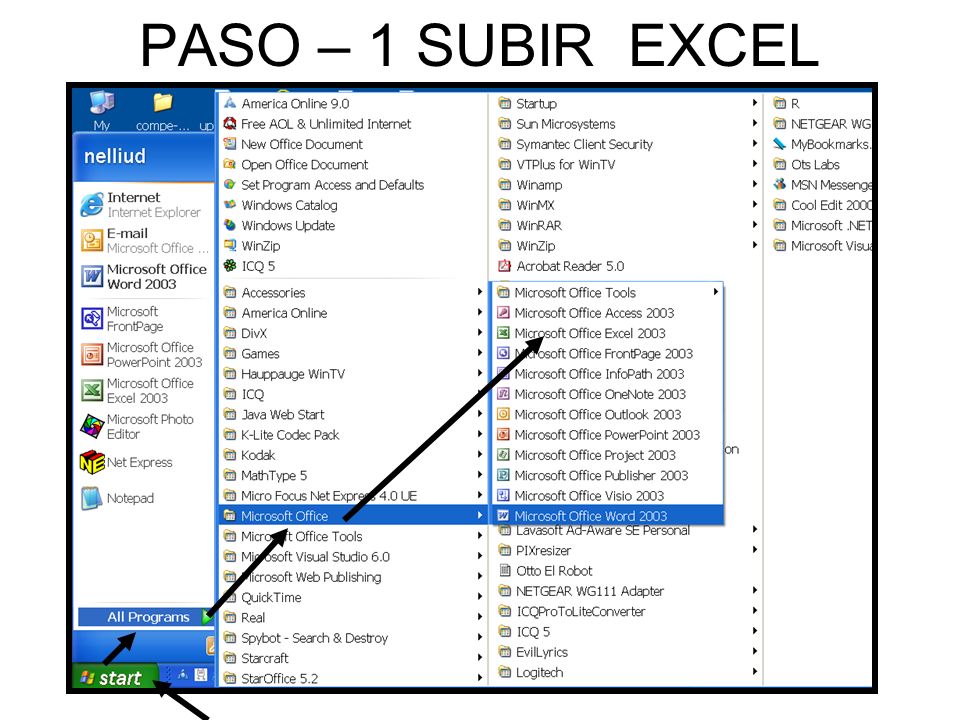Screen dimensions: 960x720
Task: Expand the Microsoft Office Tools arrow in Office submenu
Action: tap(715, 292)
